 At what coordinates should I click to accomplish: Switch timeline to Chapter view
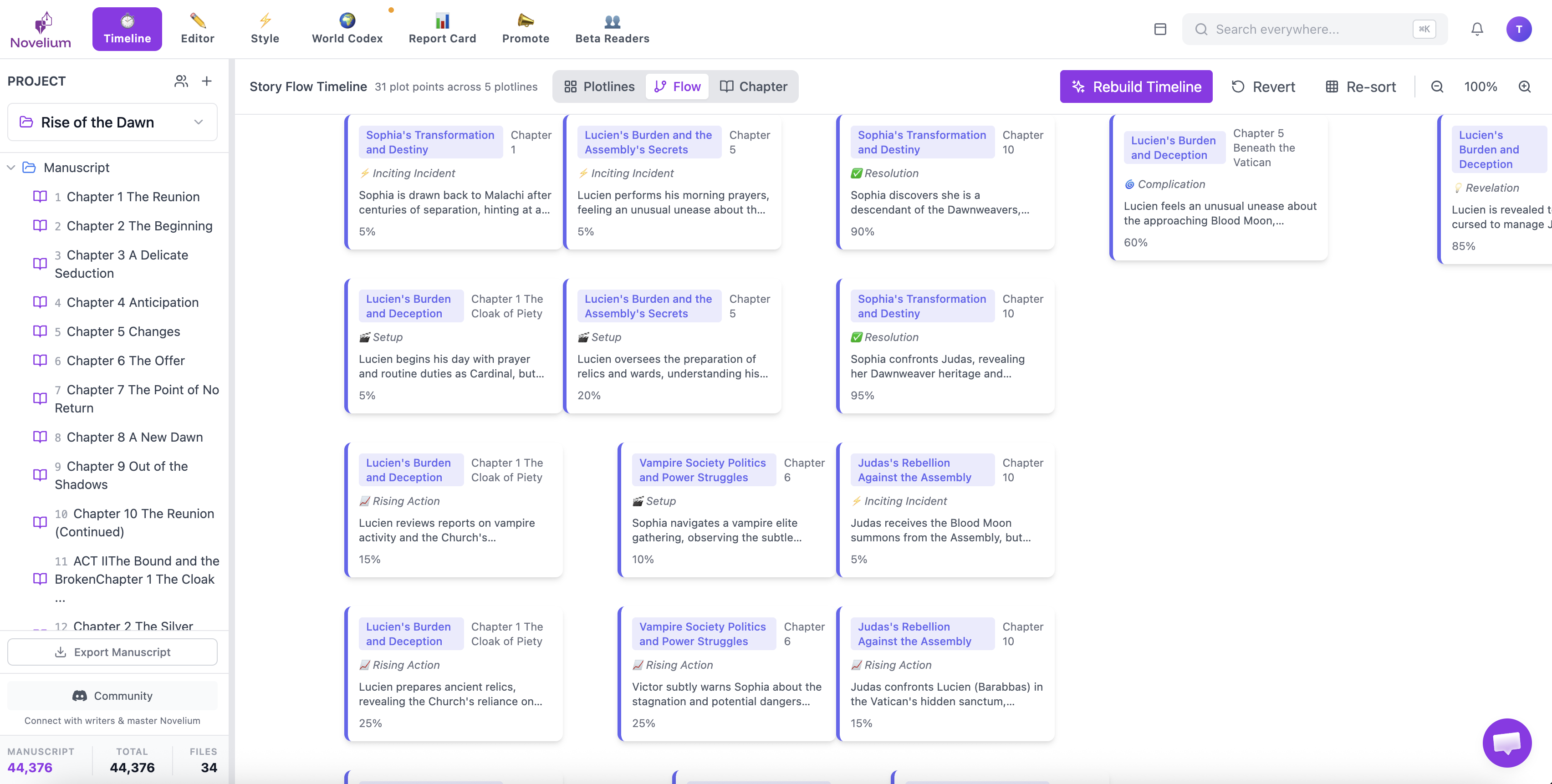click(754, 86)
